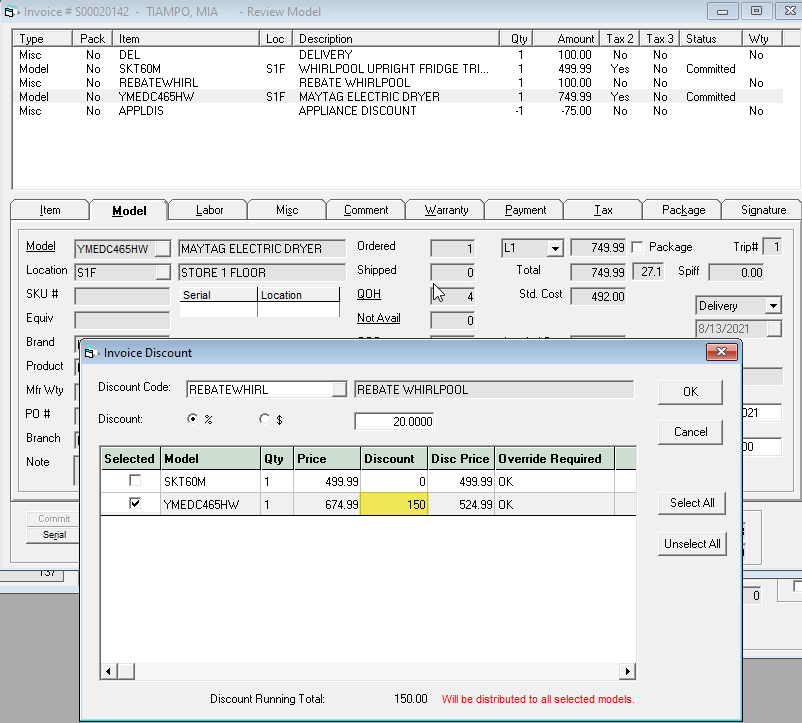The width and height of the screenshot is (802, 723).
Task: Click the Invoice Discount dialog title icon
Action: [91, 353]
